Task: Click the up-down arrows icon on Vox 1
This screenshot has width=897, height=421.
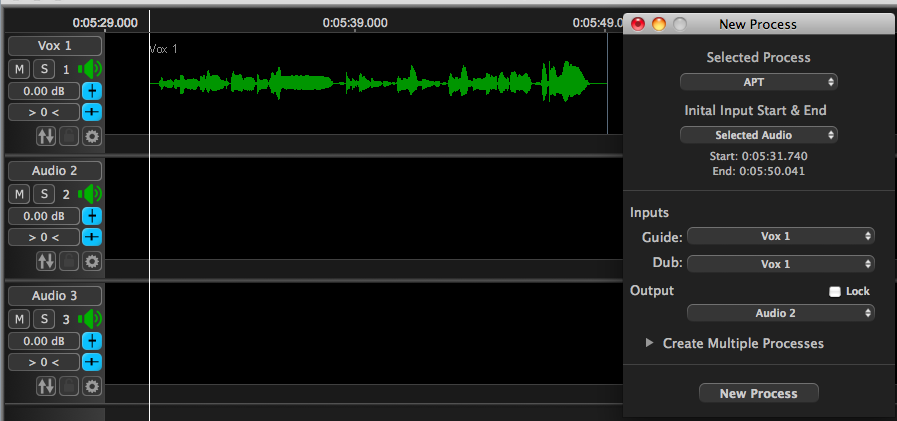Action: pos(46,135)
